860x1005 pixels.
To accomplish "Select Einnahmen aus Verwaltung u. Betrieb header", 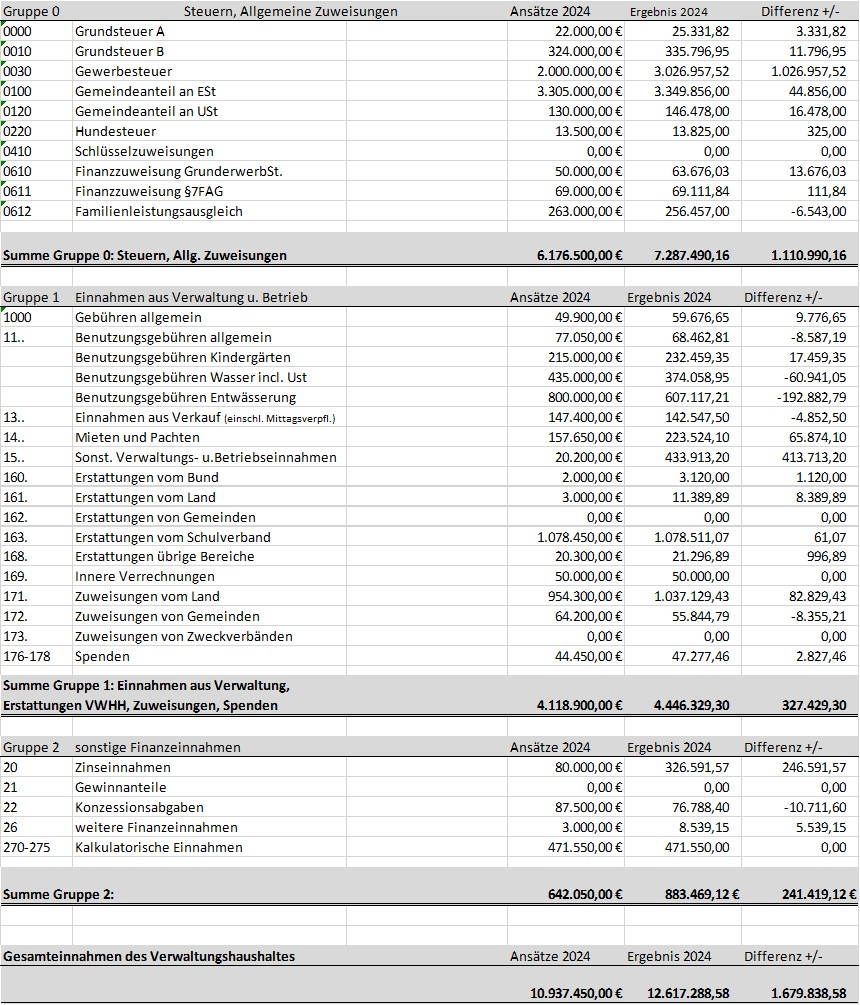I will click(x=191, y=297).
